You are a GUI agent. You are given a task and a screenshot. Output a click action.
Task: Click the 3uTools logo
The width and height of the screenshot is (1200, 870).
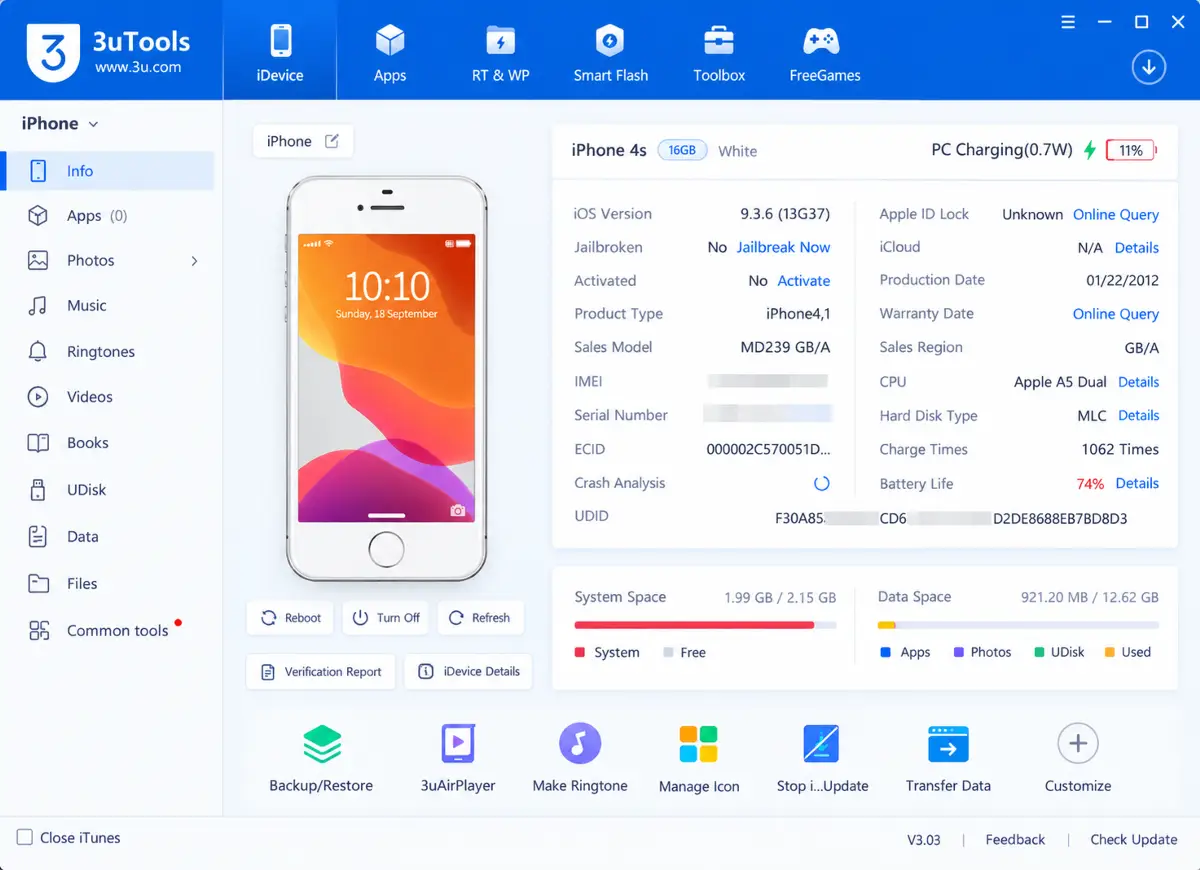[x=53, y=52]
